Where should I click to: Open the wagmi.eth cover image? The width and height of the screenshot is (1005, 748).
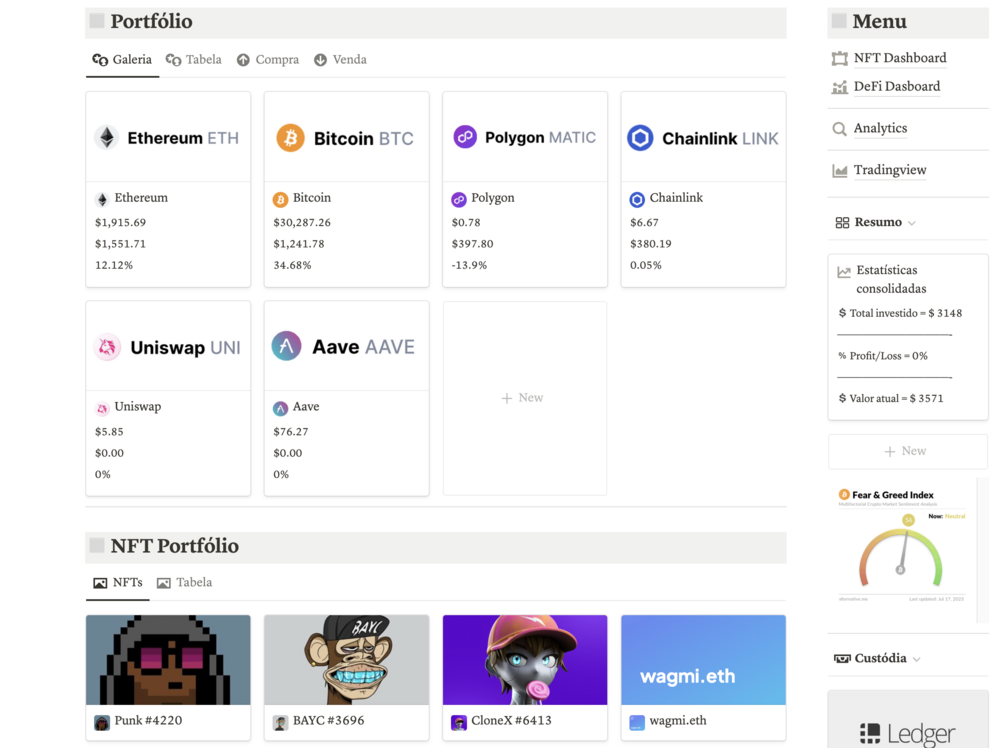(x=703, y=660)
